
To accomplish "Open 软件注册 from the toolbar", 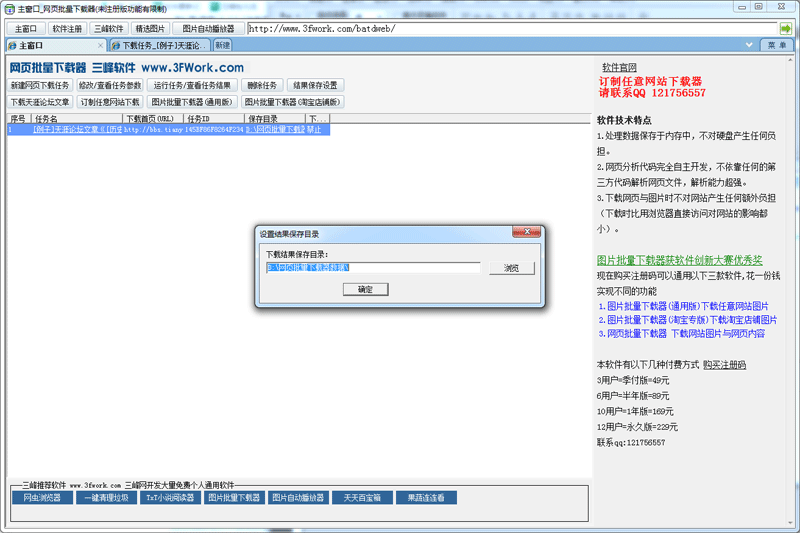I will (67, 29).
